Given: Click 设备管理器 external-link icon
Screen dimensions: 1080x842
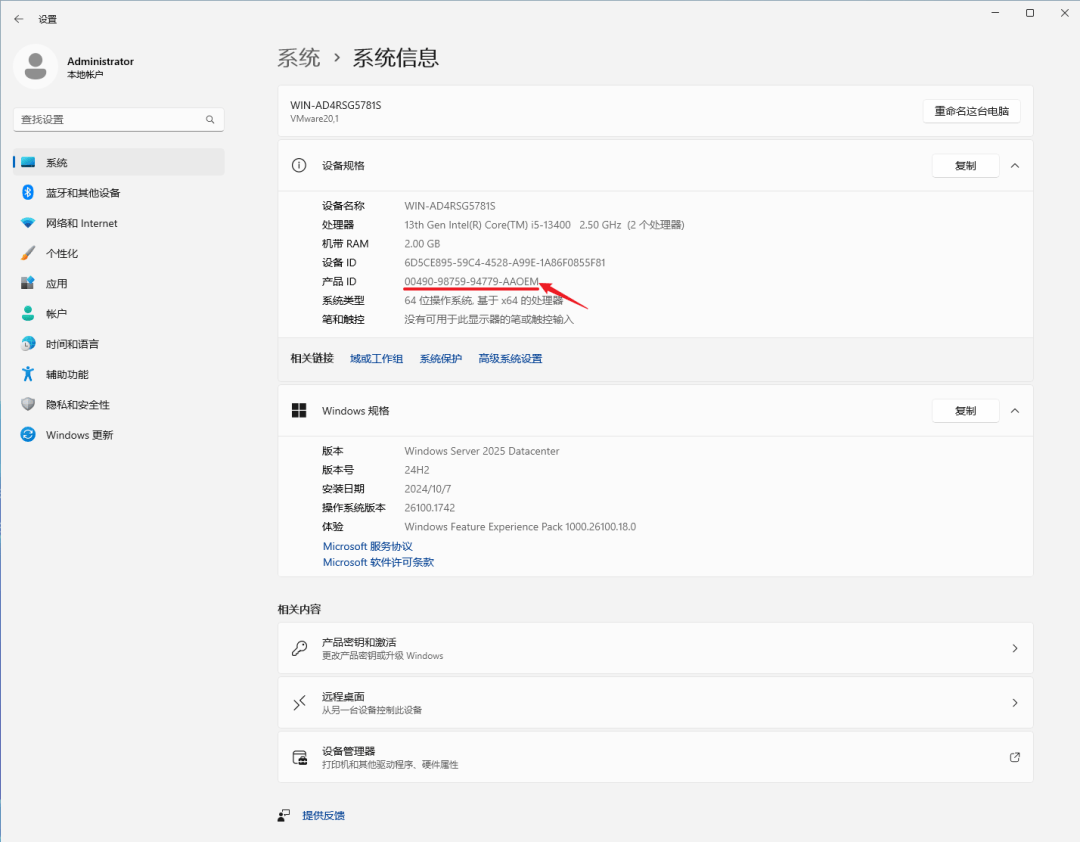Looking at the screenshot, I should click(x=1015, y=757).
